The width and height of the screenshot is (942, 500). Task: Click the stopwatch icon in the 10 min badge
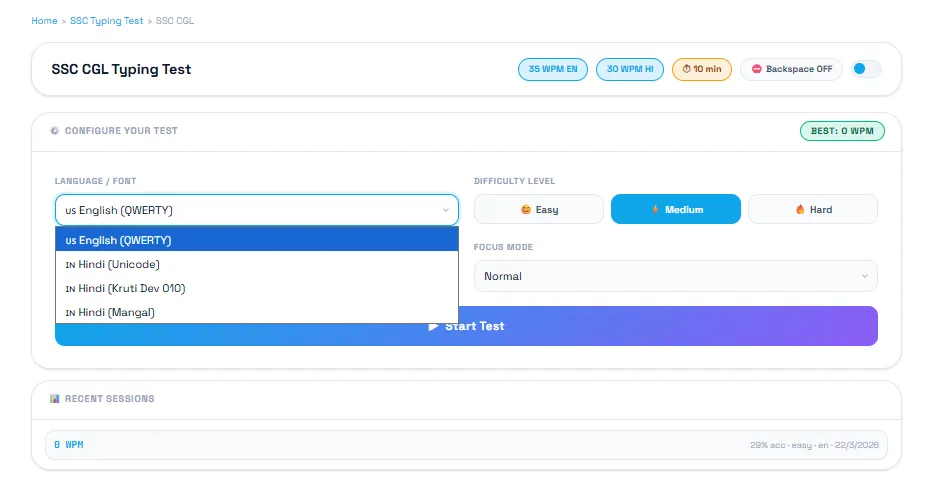[686, 70]
